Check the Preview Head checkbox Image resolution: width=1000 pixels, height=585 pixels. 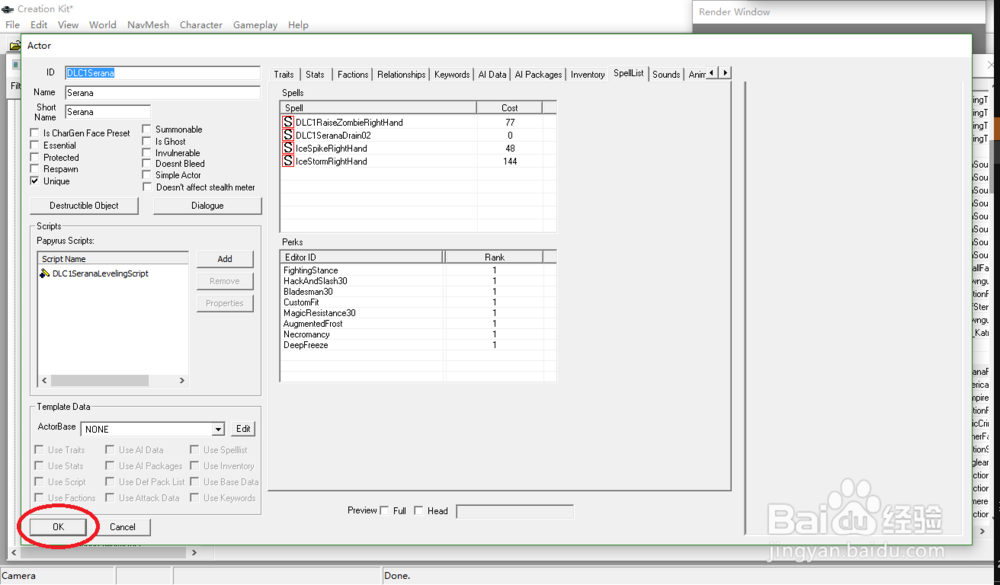(418, 510)
